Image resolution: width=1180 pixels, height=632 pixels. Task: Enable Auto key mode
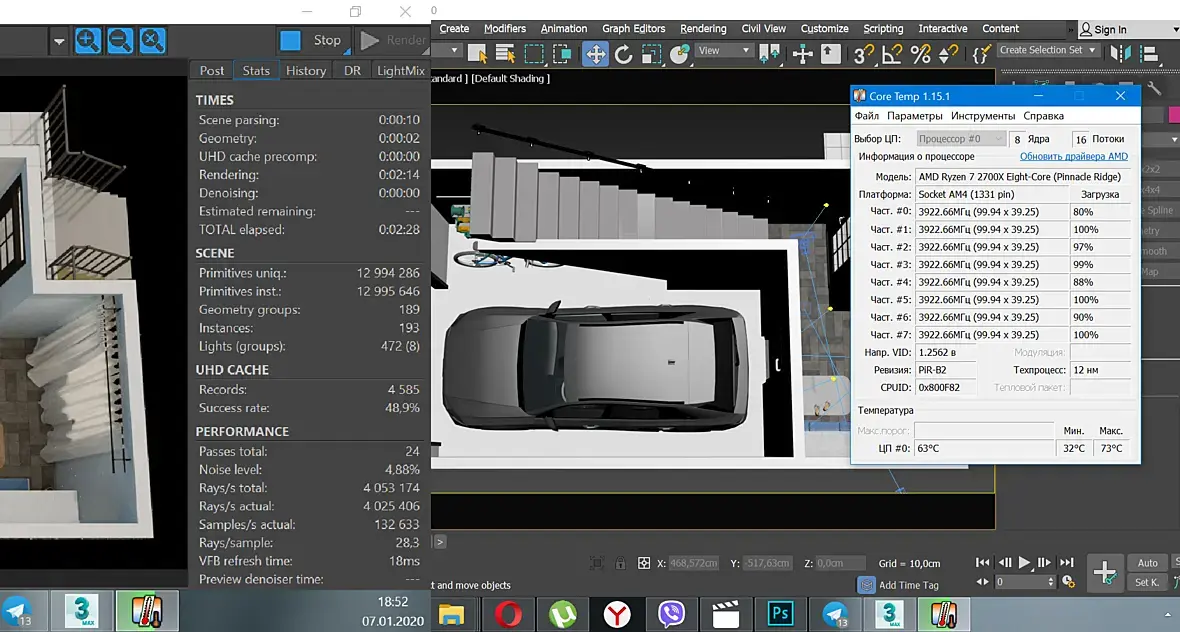(1147, 563)
